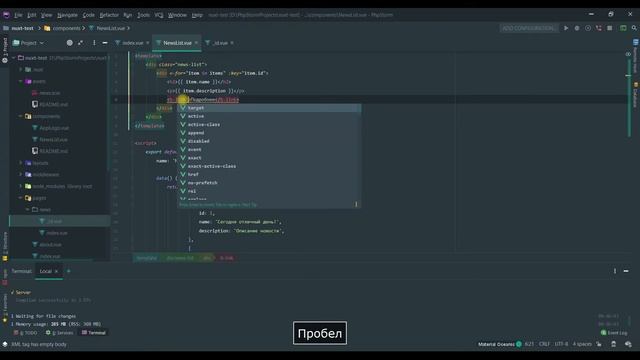Locate current file in Project panel icon

click(x=69, y=42)
